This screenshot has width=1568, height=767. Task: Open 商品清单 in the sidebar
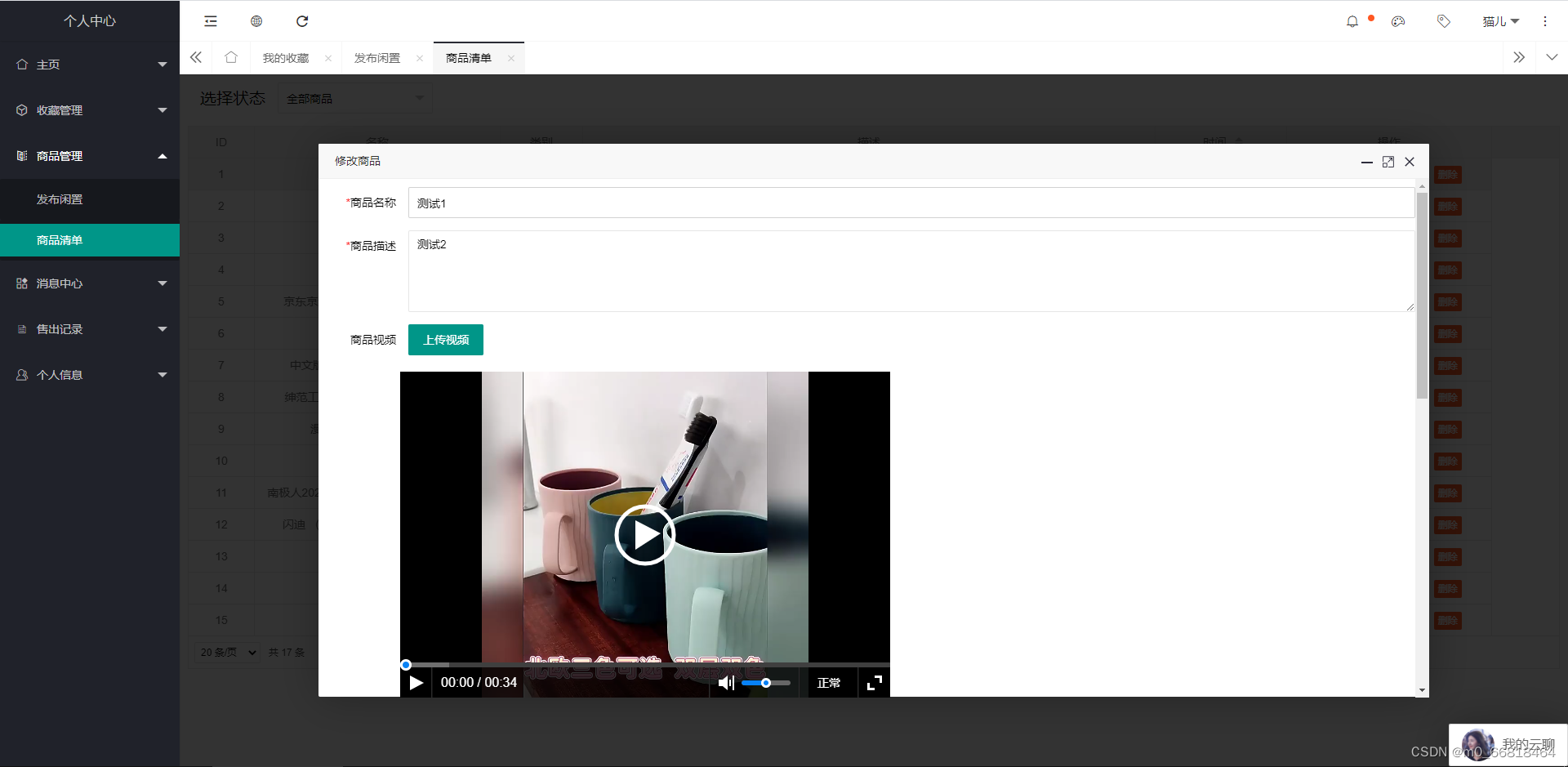(x=90, y=240)
